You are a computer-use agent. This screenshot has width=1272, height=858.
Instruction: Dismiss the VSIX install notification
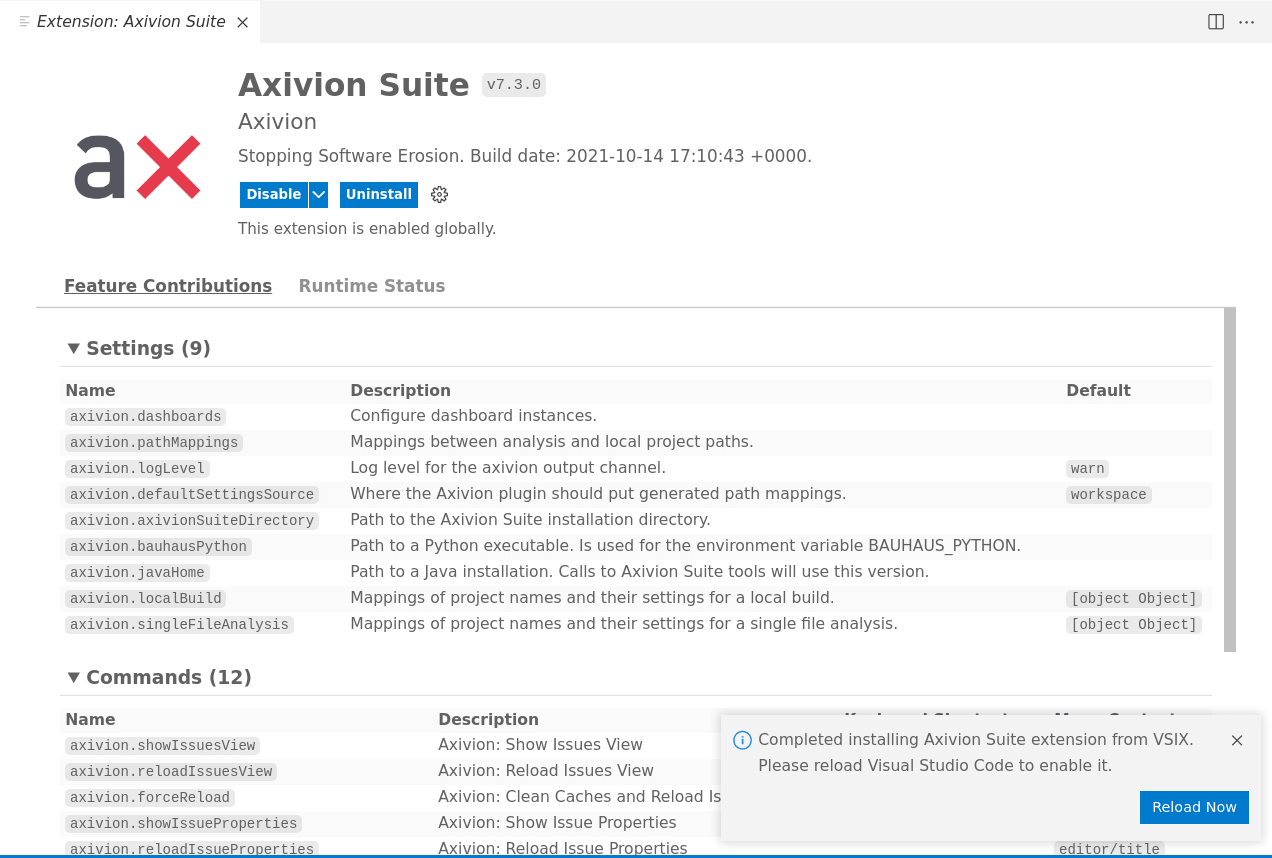point(1237,740)
